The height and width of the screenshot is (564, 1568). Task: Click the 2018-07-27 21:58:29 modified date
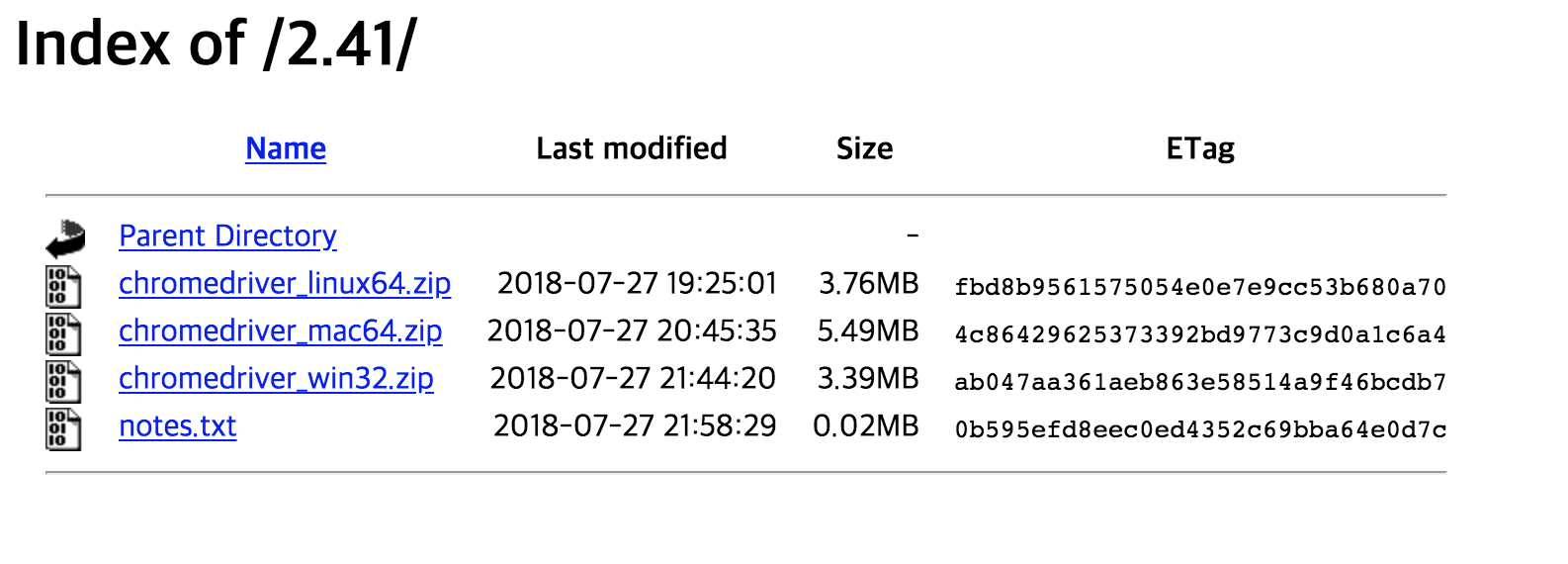(x=635, y=425)
